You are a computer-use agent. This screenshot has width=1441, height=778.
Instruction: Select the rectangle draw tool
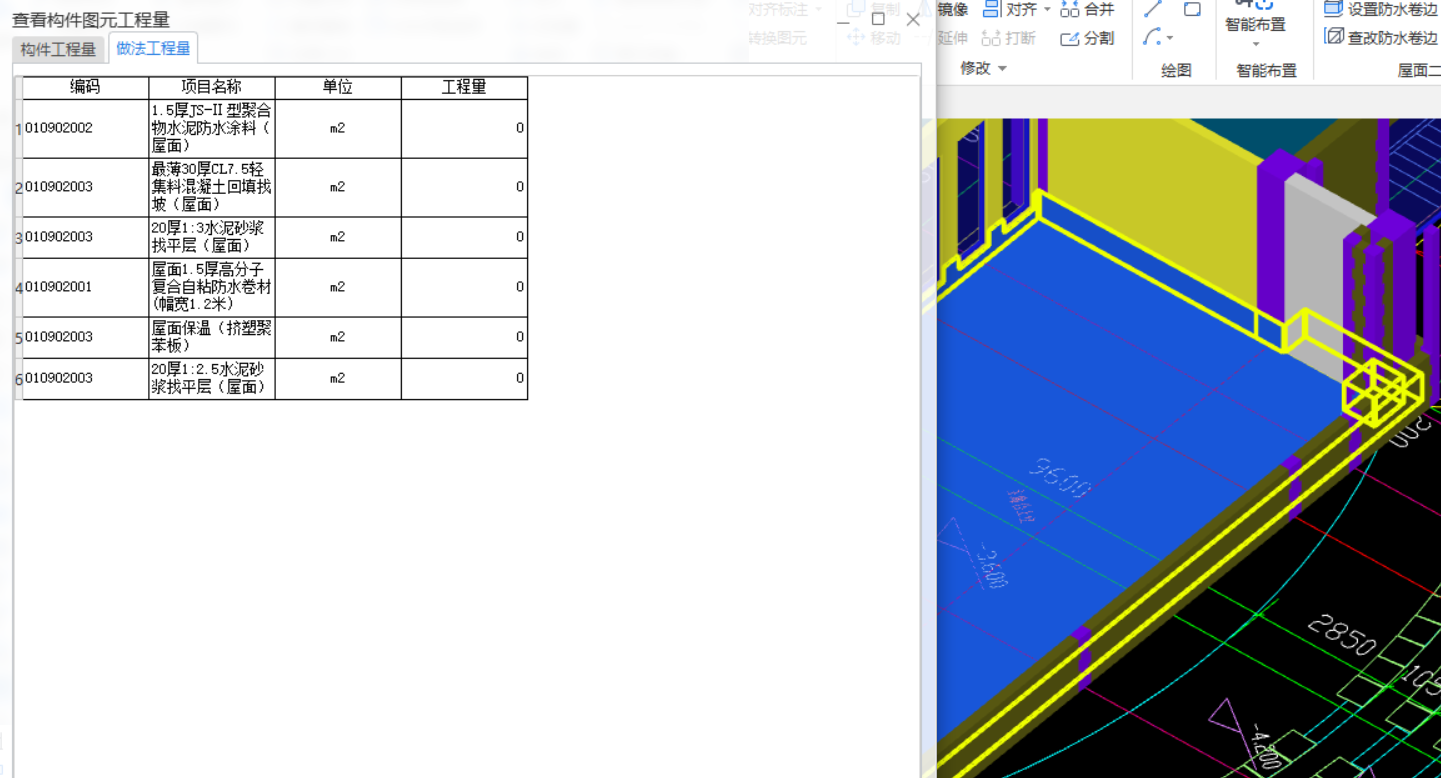click(1192, 9)
